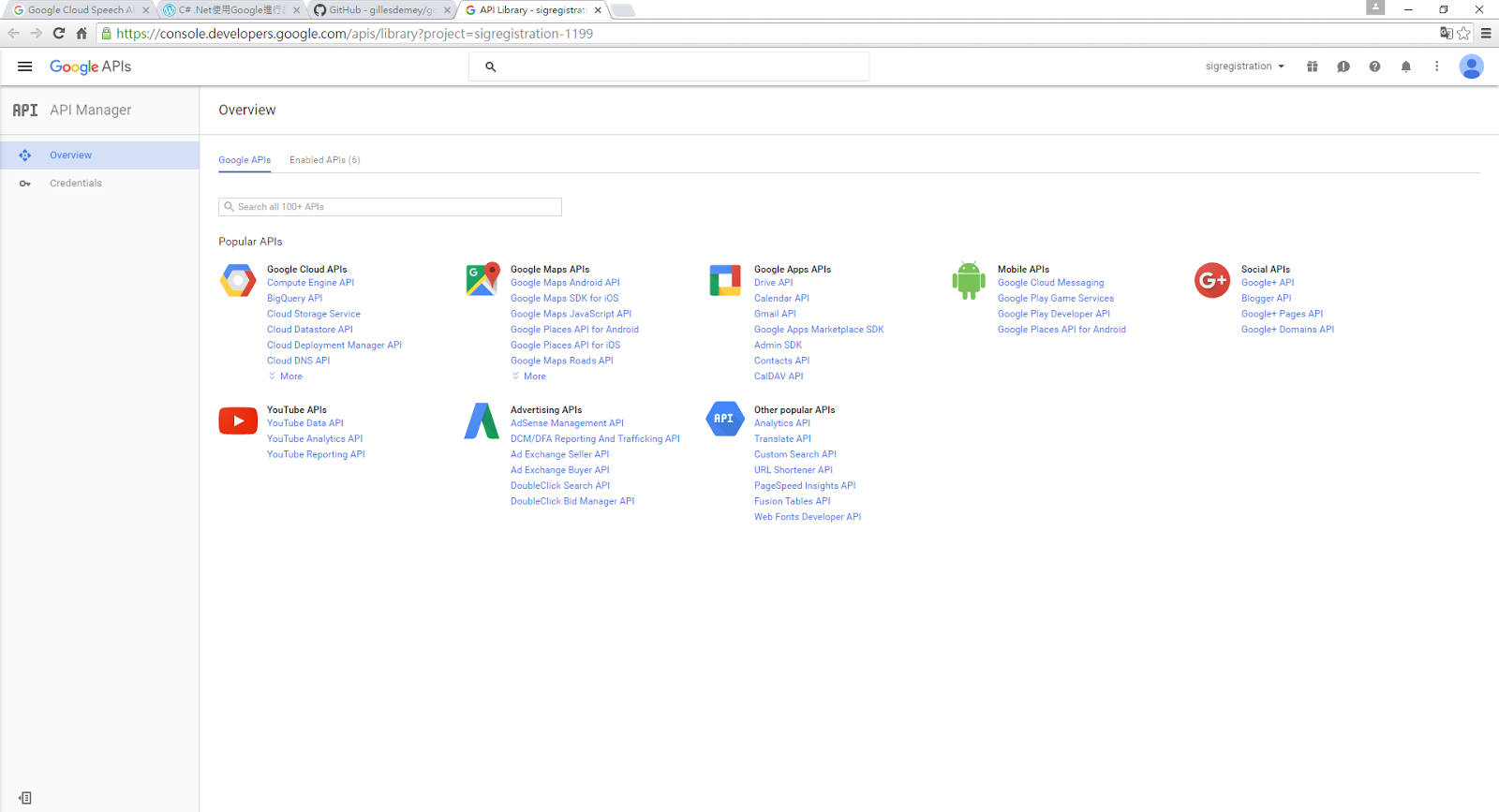This screenshot has height=812, width=1499.
Task: Click the user account avatar
Action: [x=1472, y=66]
